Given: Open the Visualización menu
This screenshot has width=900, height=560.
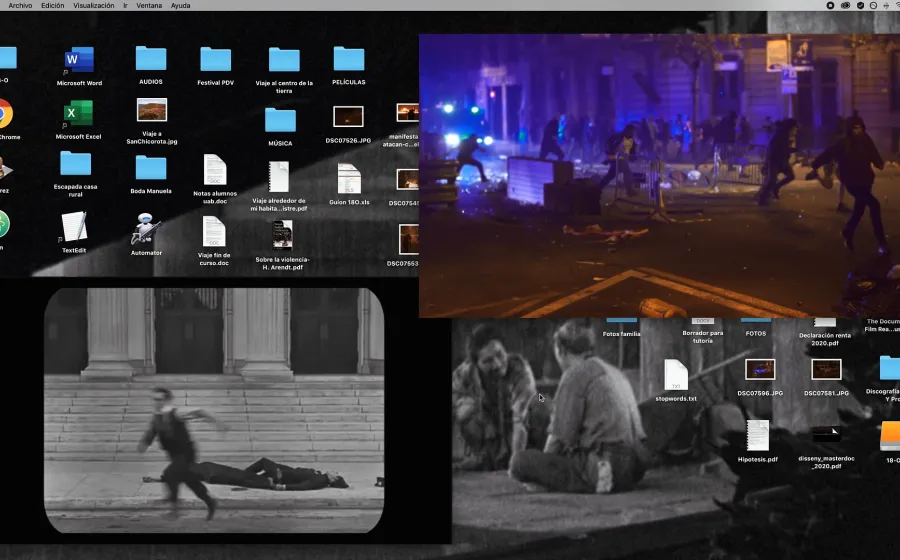Looking at the screenshot, I should tap(94, 5).
